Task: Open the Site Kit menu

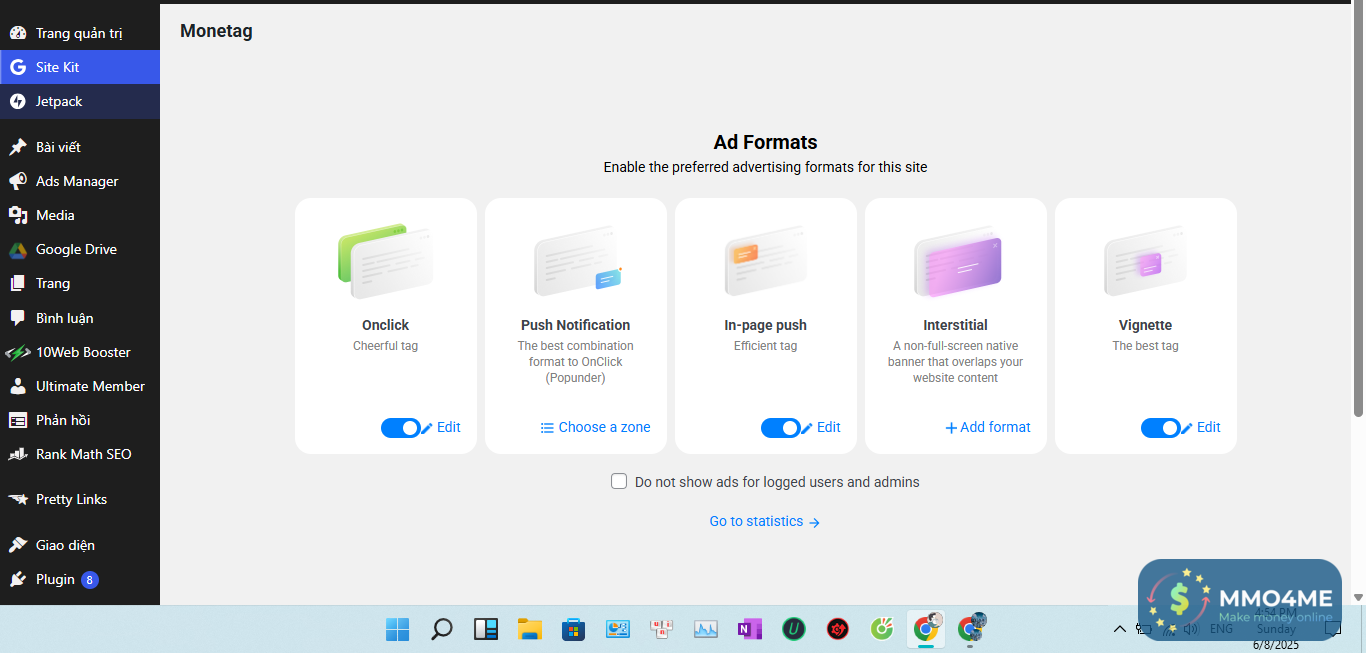Action: tap(80, 67)
